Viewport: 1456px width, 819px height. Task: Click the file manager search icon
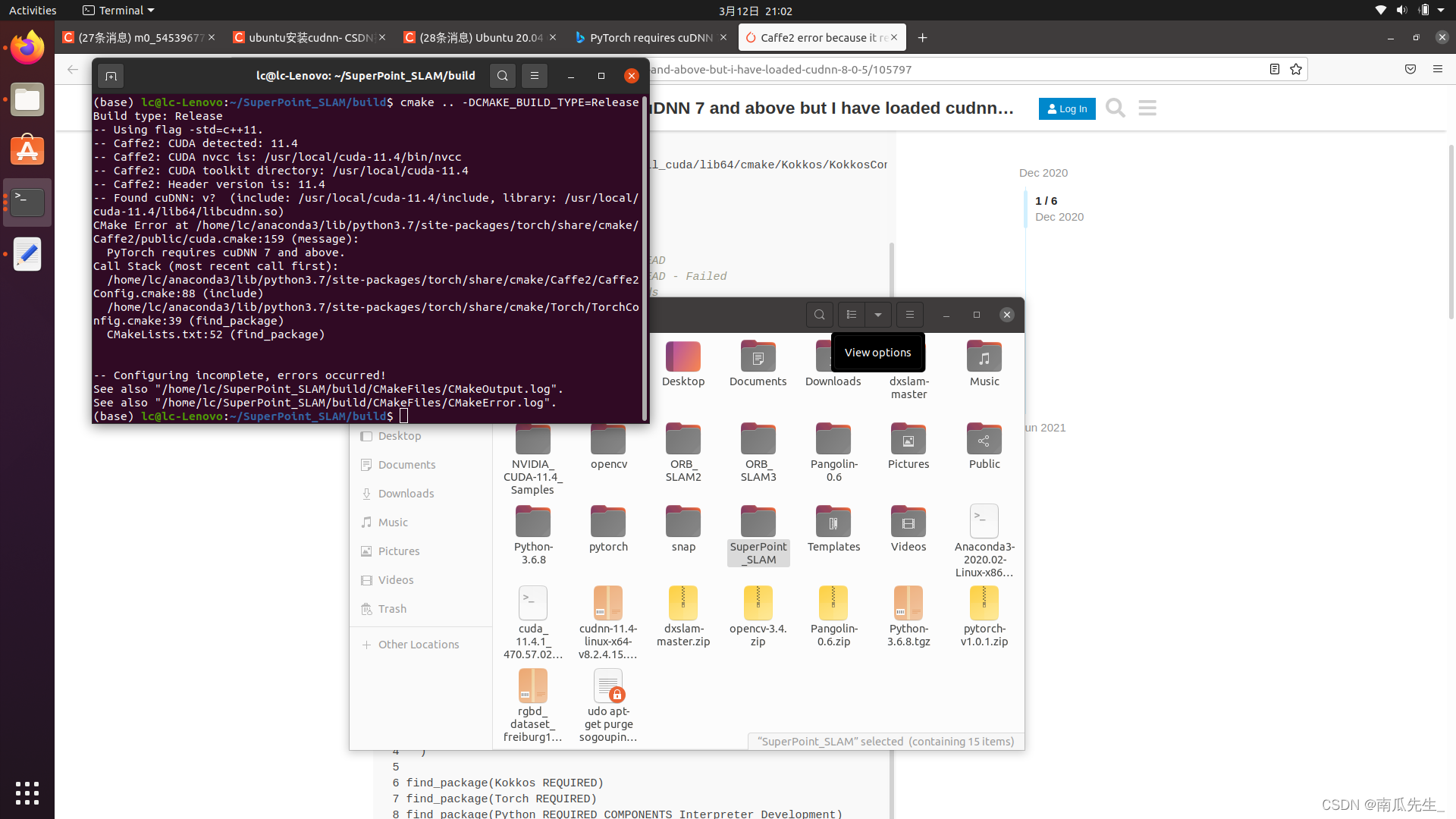(x=819, y=315)
